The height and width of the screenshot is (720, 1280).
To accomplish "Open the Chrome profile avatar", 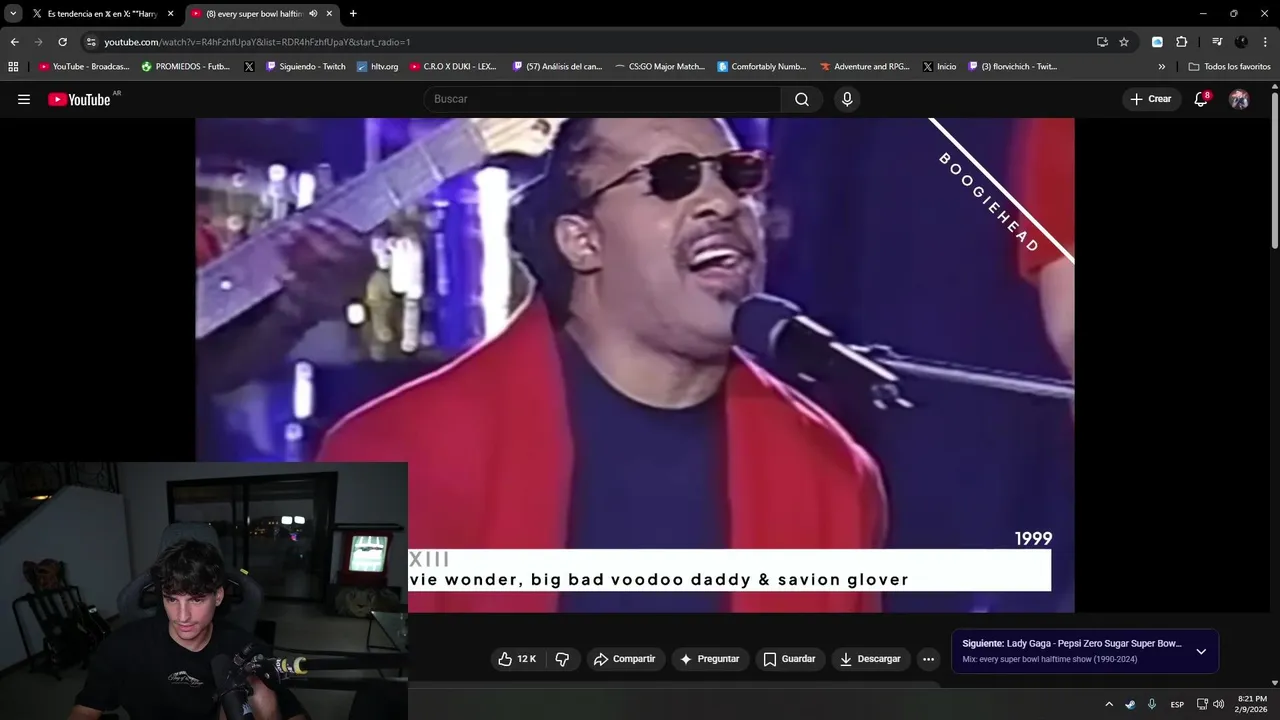I will click(1241, 42).
